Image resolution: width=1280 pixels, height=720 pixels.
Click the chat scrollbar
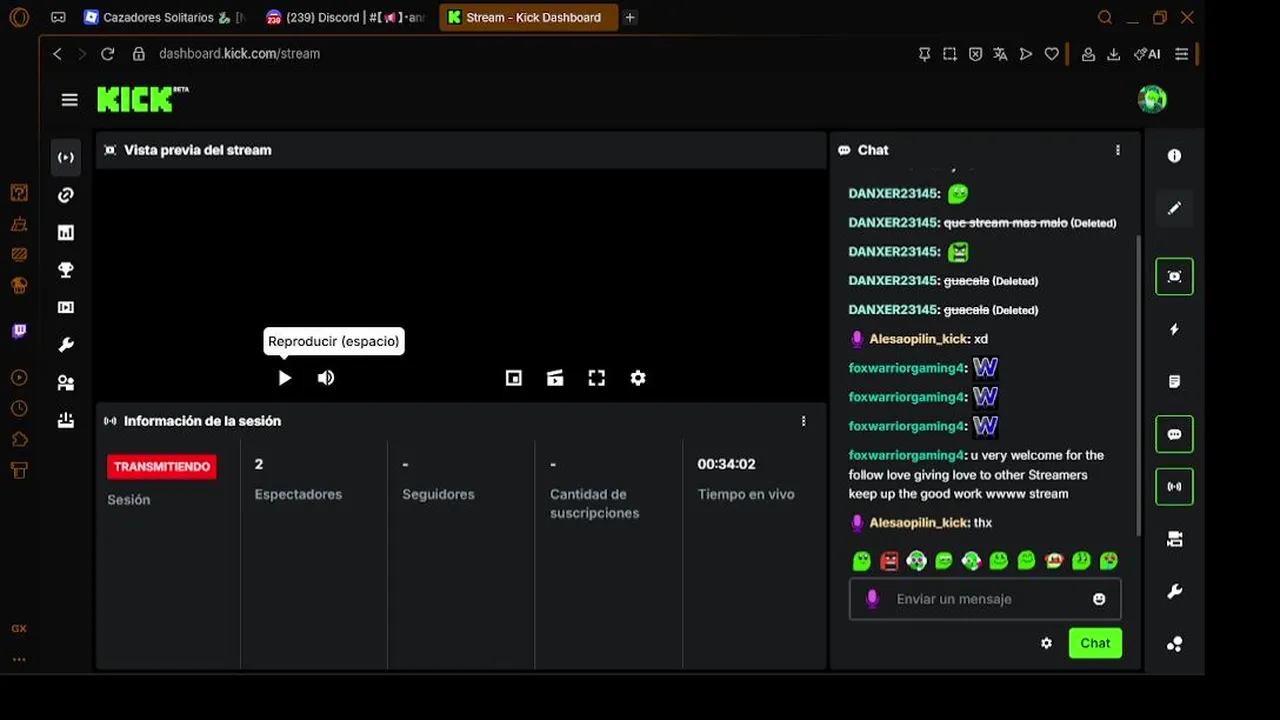(x=1137, y=385)
